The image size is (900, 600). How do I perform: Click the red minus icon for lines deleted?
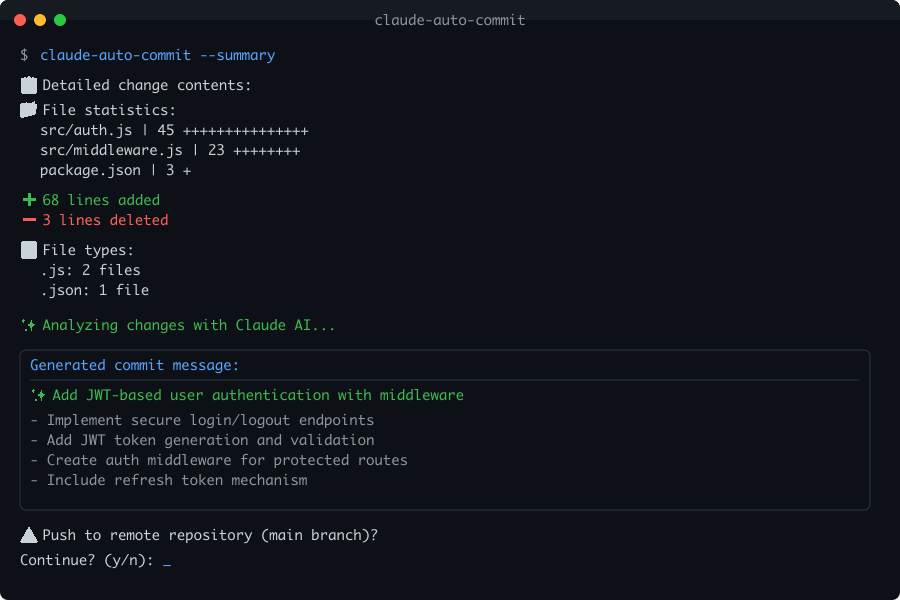point(29,219)
